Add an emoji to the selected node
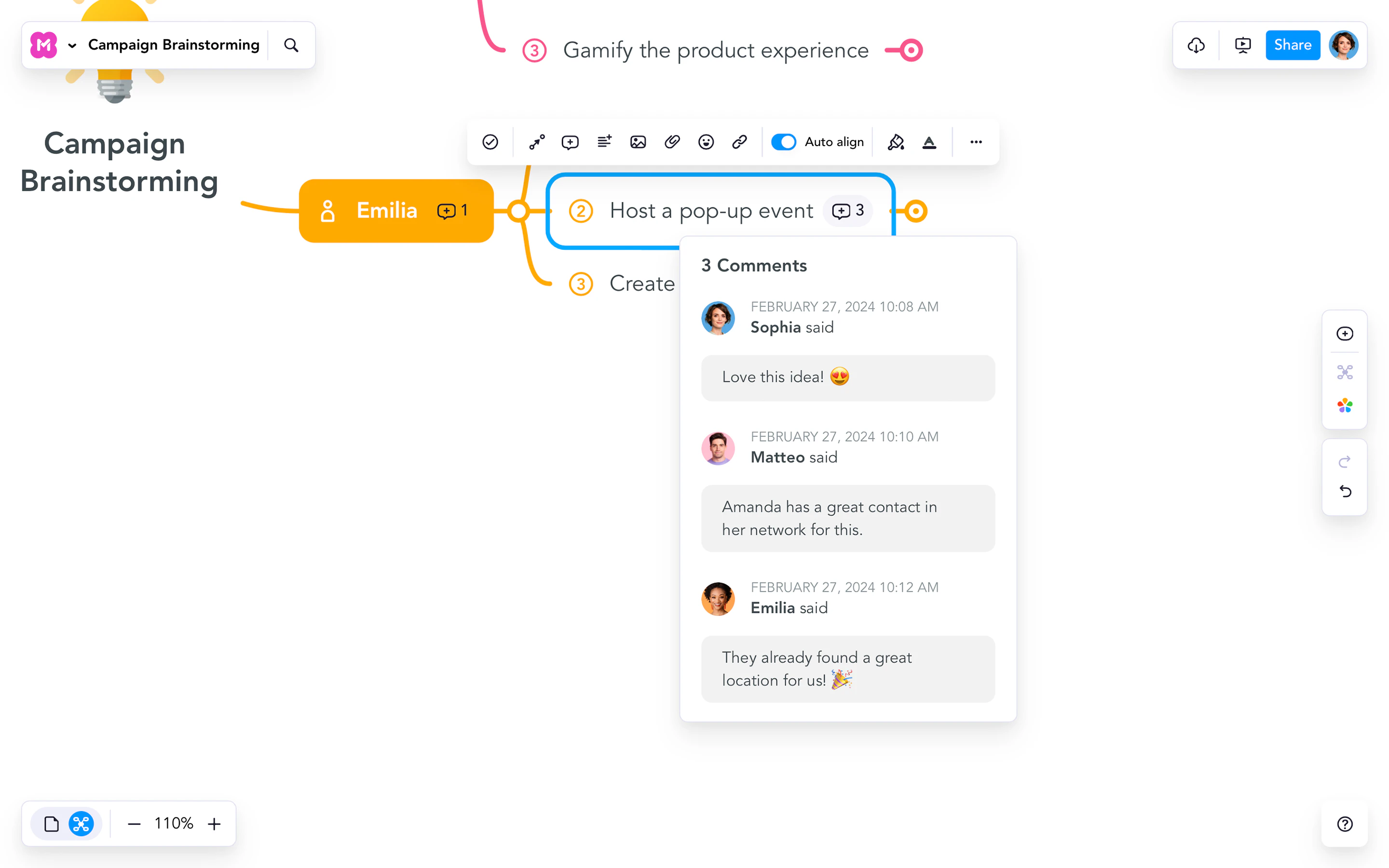The width and height of the screenshot is (1389, 868). pos(706,142)
